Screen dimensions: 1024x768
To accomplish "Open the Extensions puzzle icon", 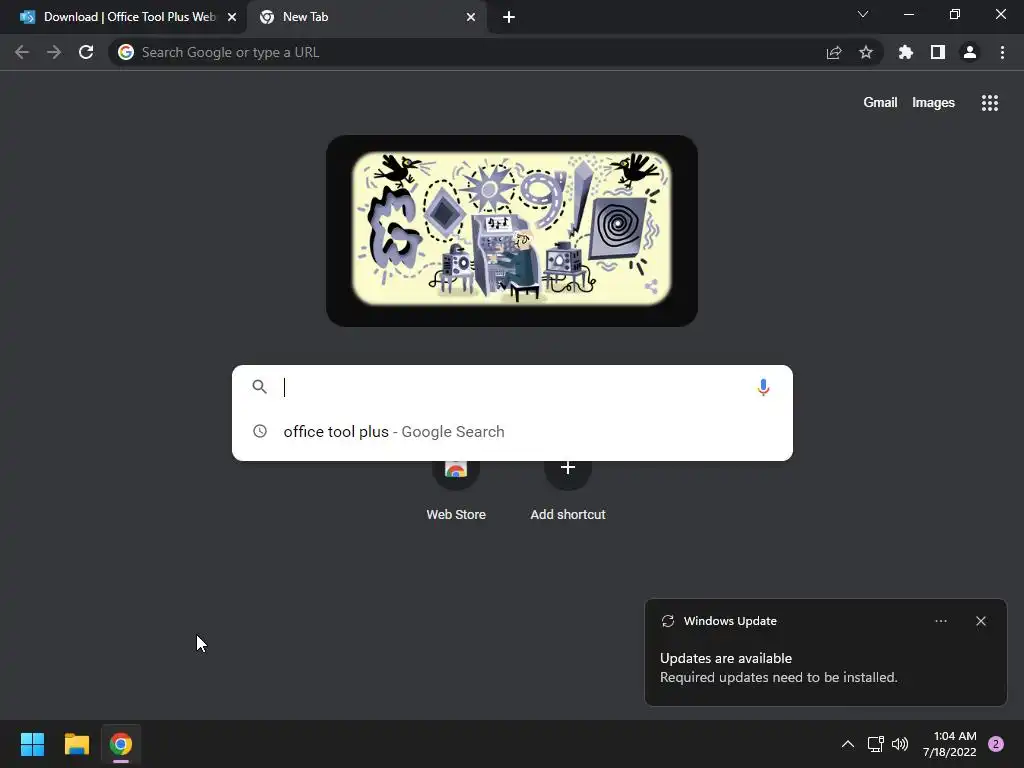I will [x=906, y=52].
